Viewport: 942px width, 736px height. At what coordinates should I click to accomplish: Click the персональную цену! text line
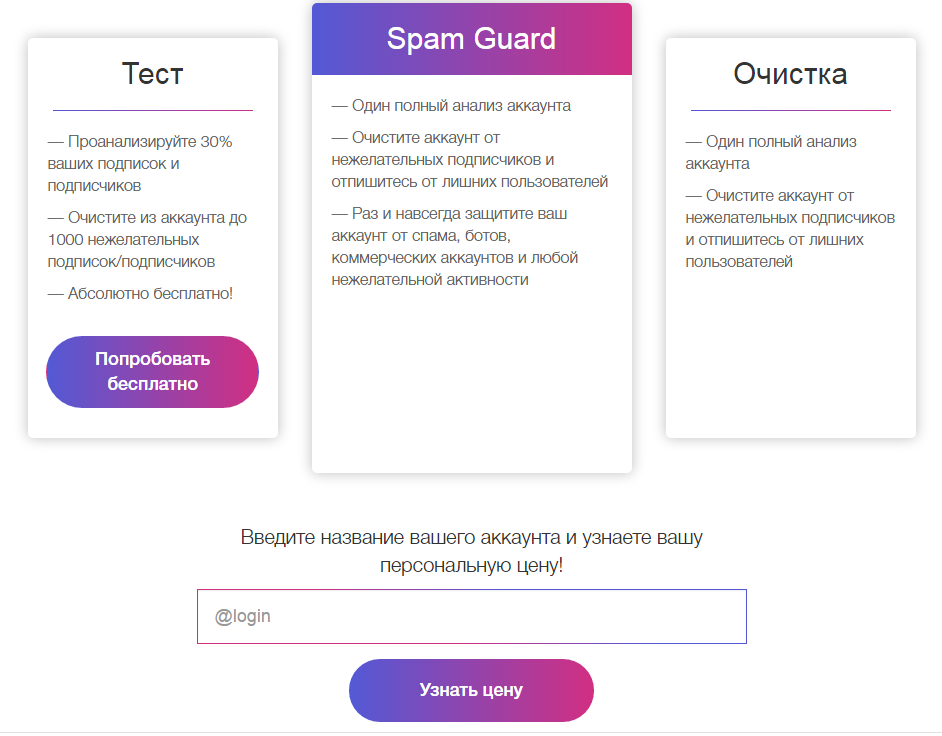click(471, 565)
